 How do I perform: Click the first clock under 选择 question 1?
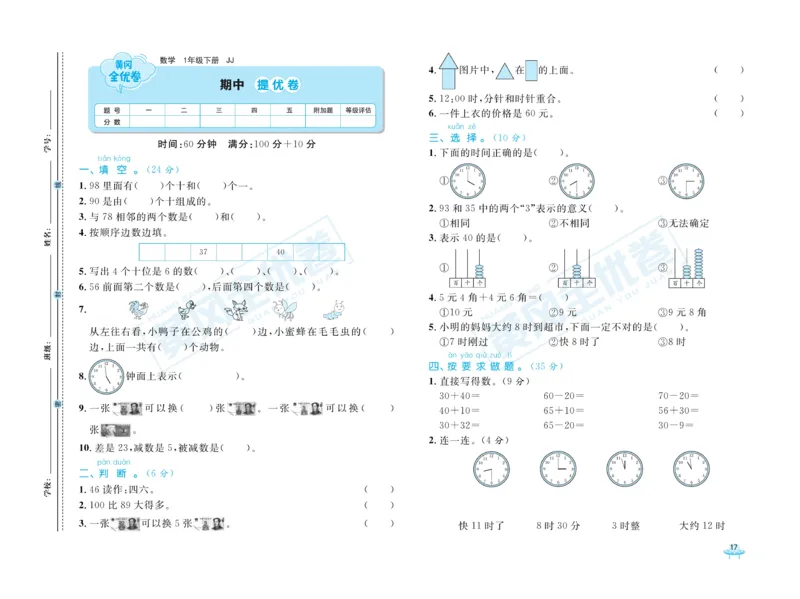click(467, 181)
